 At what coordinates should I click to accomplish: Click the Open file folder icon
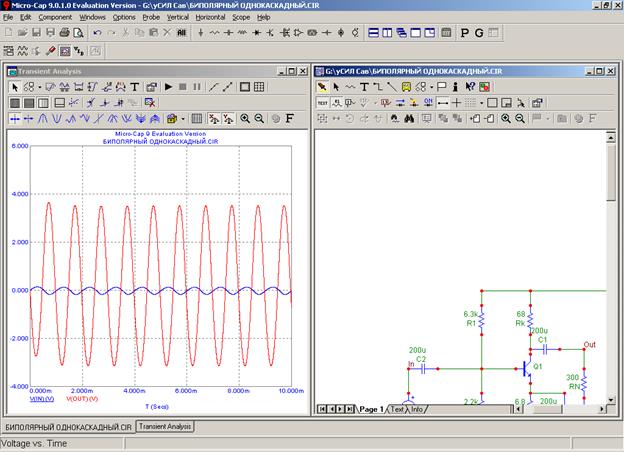coord(22,33)
